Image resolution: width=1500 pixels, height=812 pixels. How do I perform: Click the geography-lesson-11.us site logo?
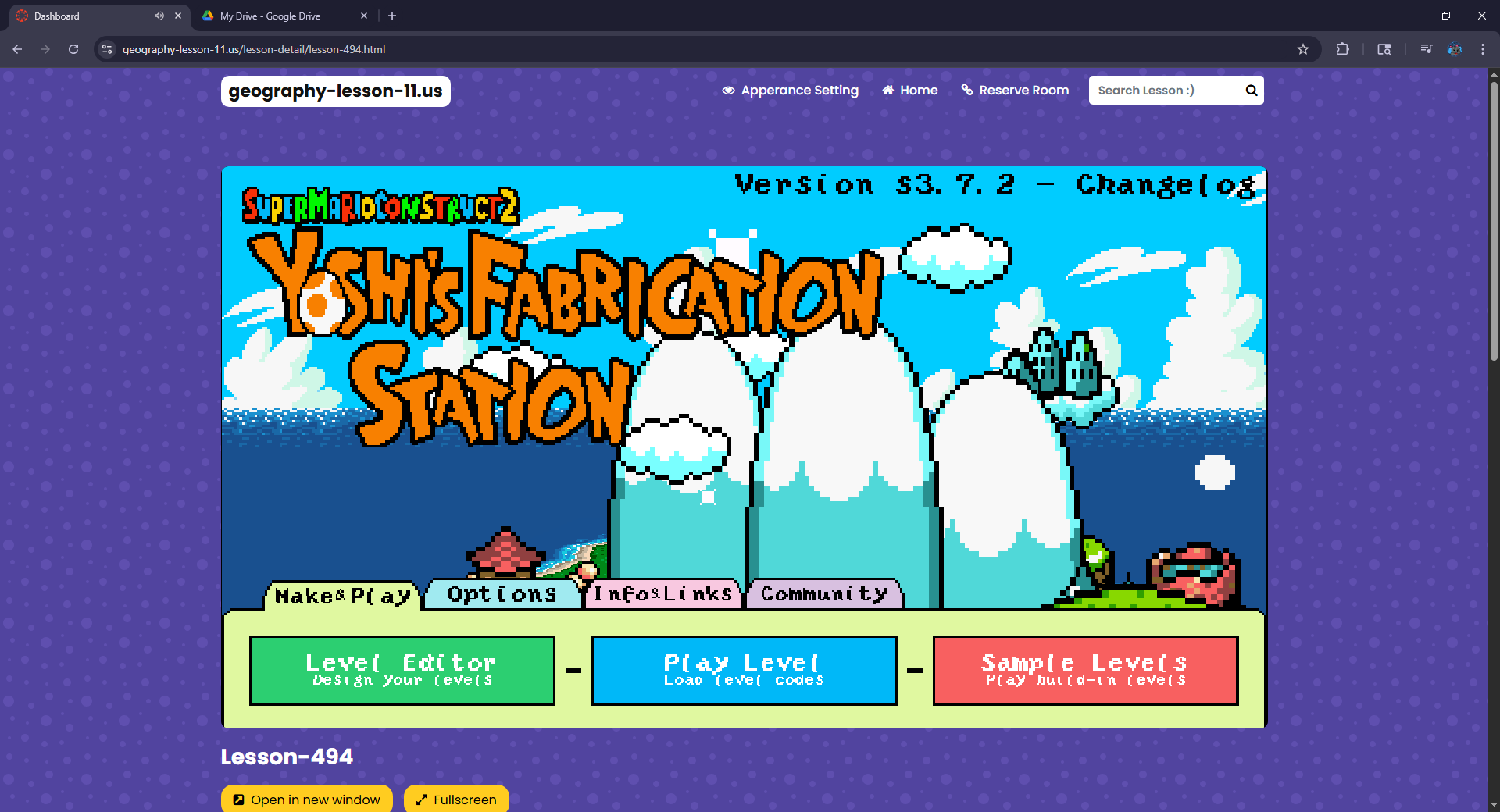pyautogui.click(x=336, y=91)
